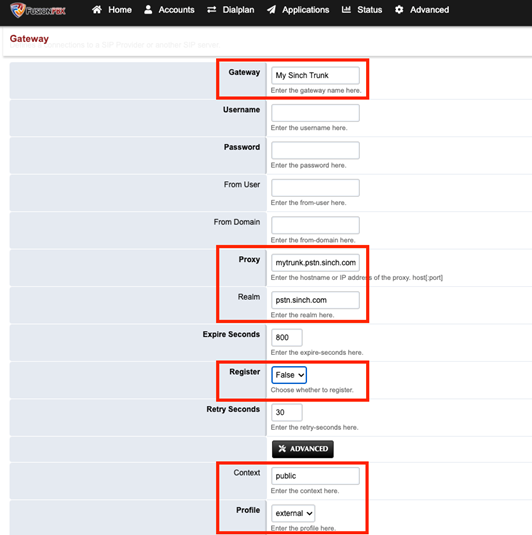532x535 pixels.
Task: Click the 'Enter the context here.' hint
Action: (x=305, y=491)
